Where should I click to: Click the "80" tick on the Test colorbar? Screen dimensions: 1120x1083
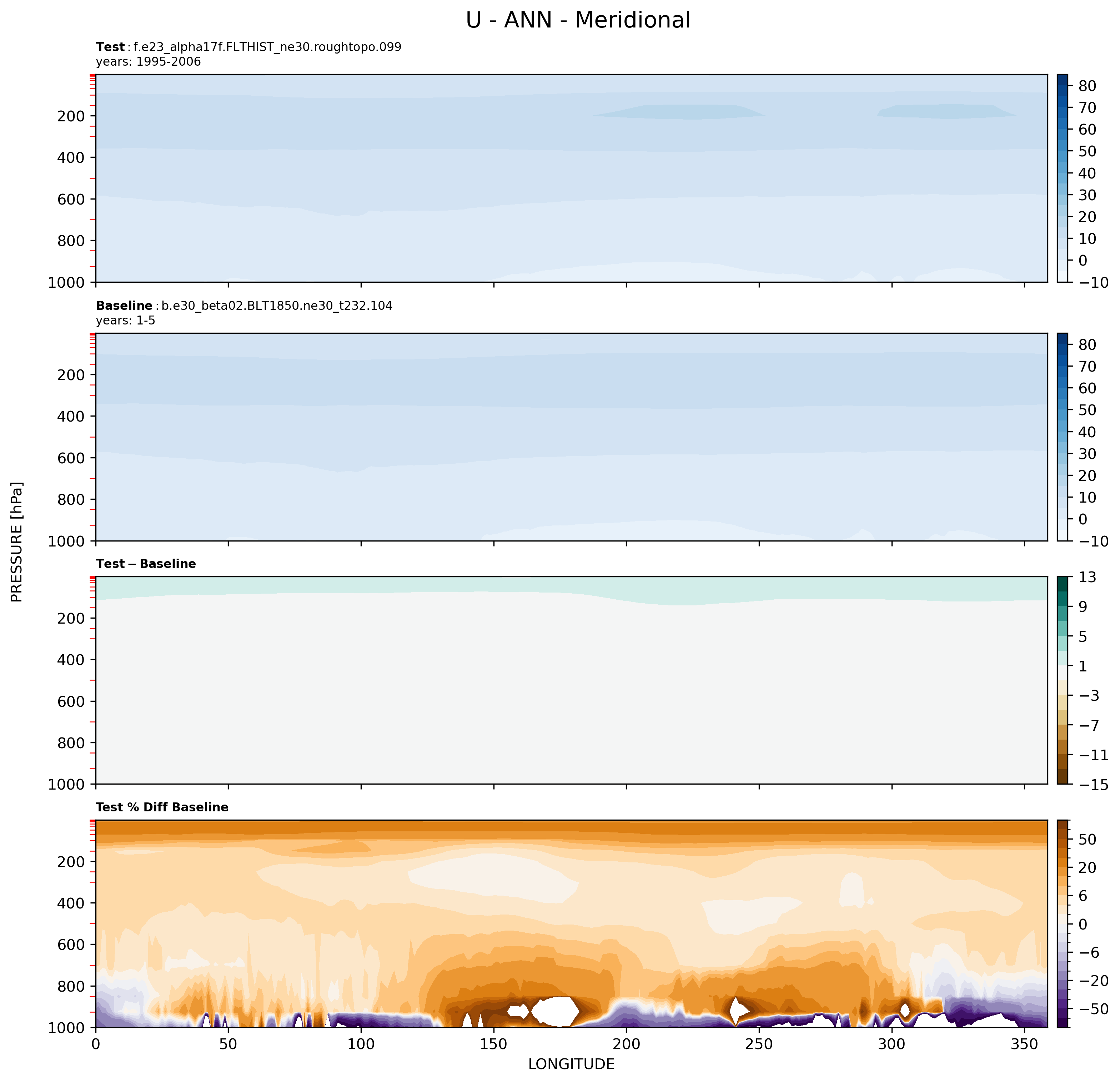[x=1088, y=86]
